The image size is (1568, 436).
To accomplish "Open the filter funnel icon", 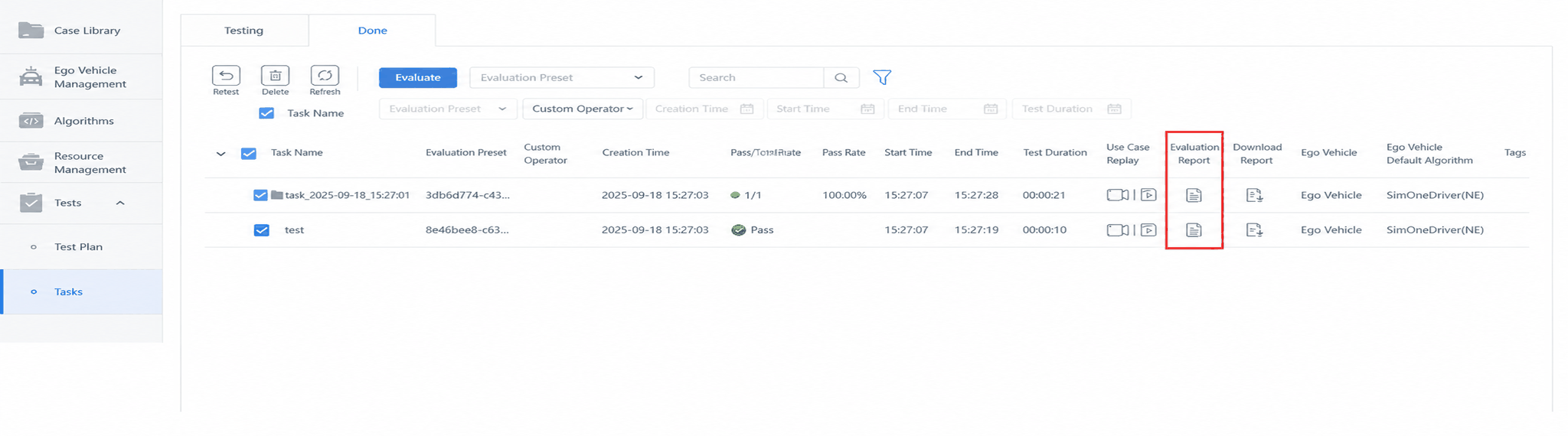I will point(882,77).
